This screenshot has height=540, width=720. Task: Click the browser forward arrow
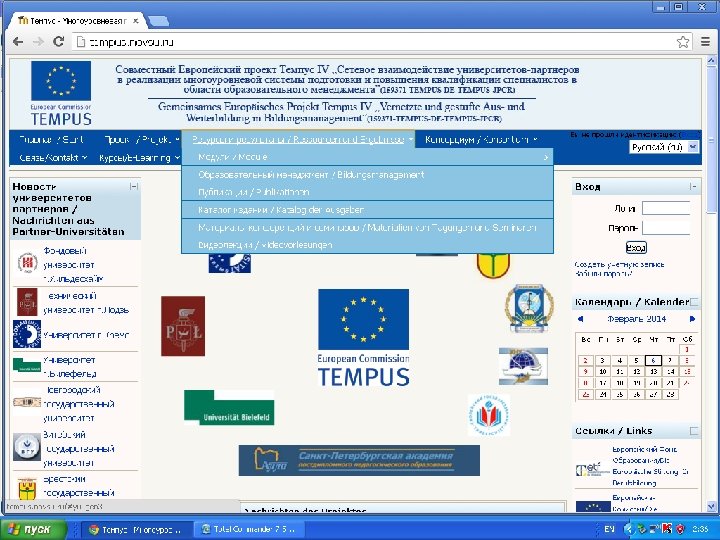click(x=38, y=42)
